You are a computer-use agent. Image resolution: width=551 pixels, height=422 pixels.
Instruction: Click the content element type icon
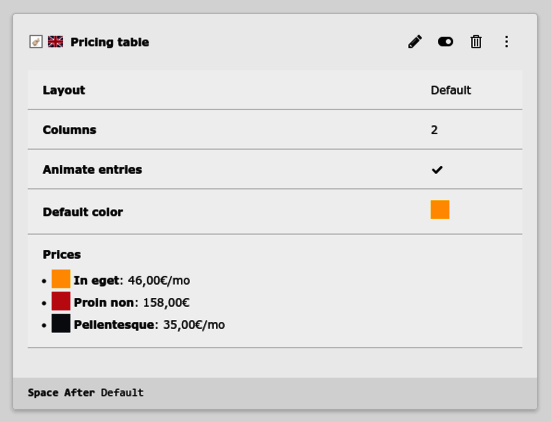(x=36, y=42)
